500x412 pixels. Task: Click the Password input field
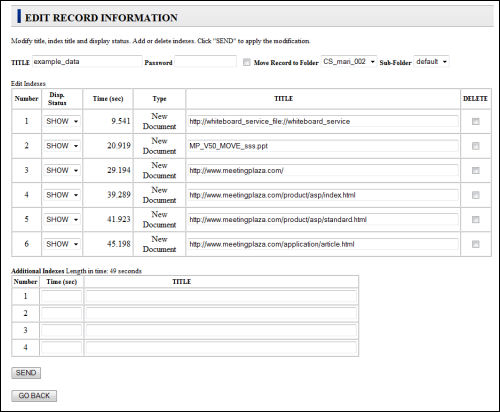(206, 62)
